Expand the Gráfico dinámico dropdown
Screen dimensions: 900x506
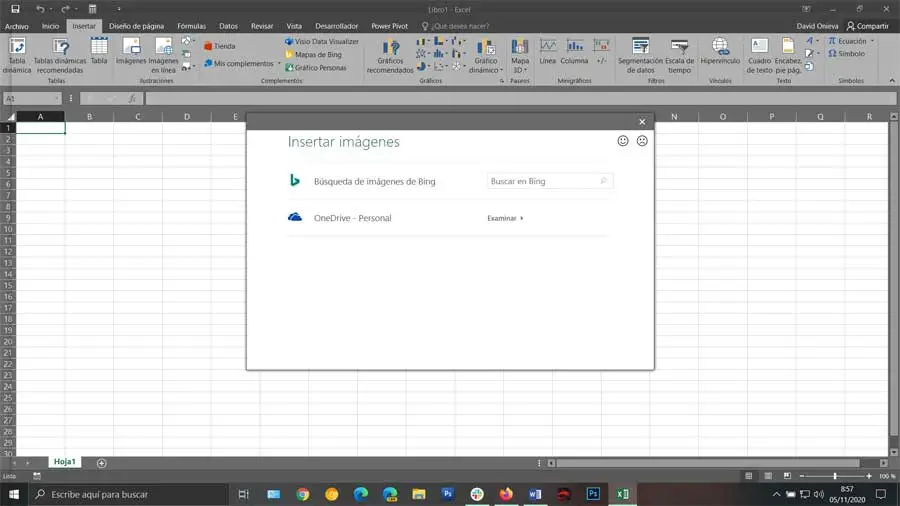point(501,70)
